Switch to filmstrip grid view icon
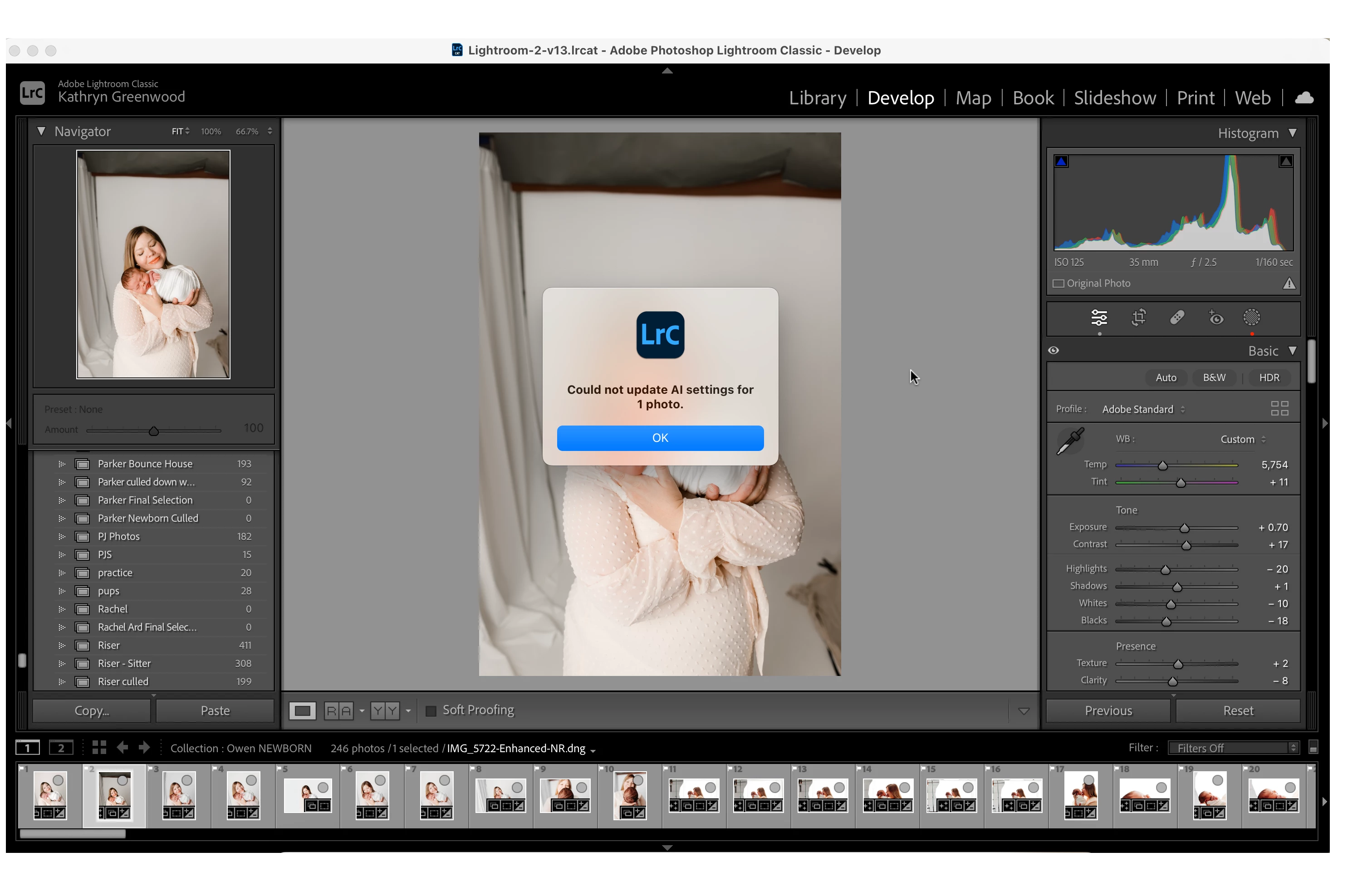The image size is (1372, 891). 99,748
